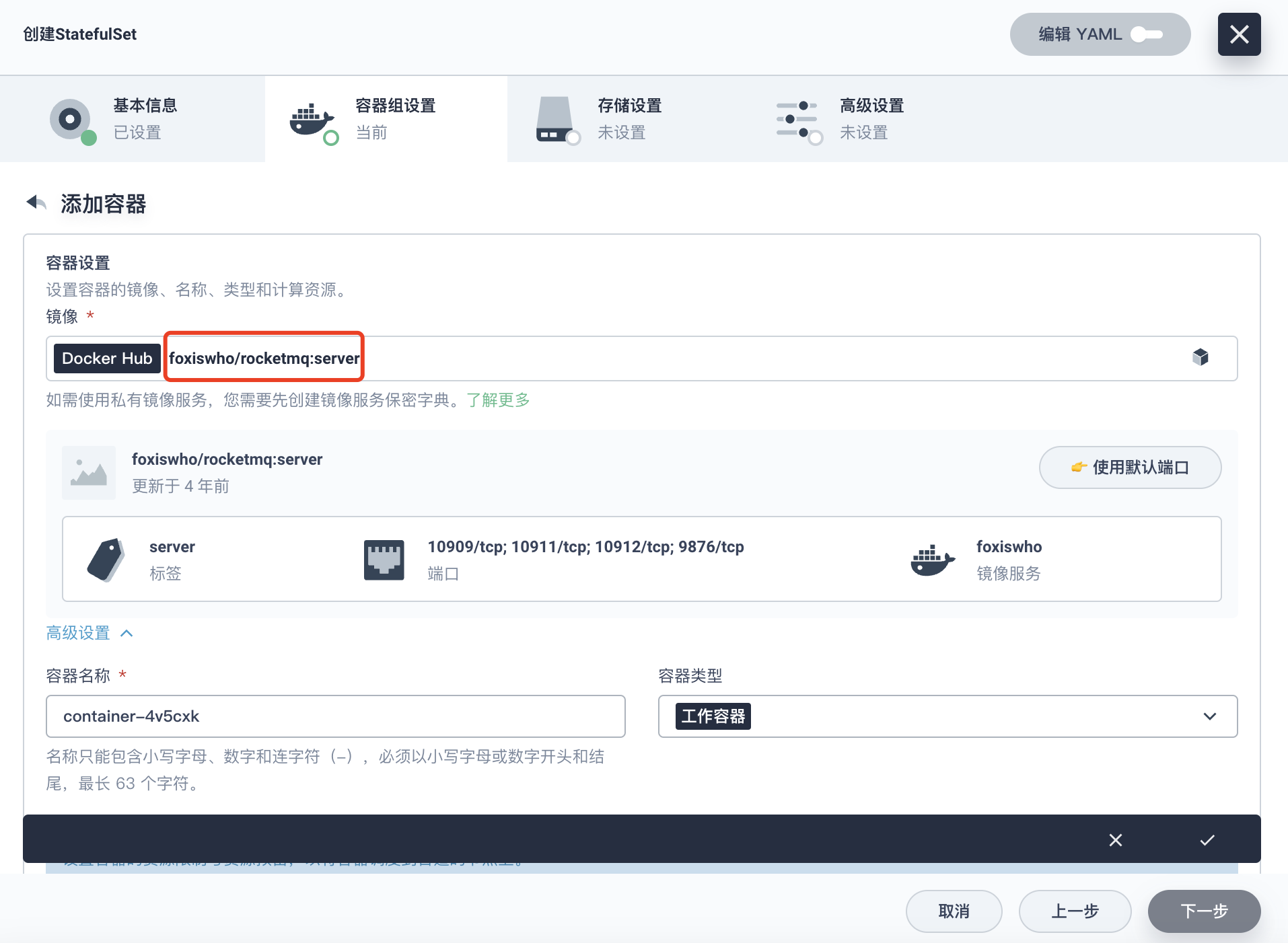Screen dimensions: 1288x943
Task: Click the 取消 button
Action: (954, 911)
